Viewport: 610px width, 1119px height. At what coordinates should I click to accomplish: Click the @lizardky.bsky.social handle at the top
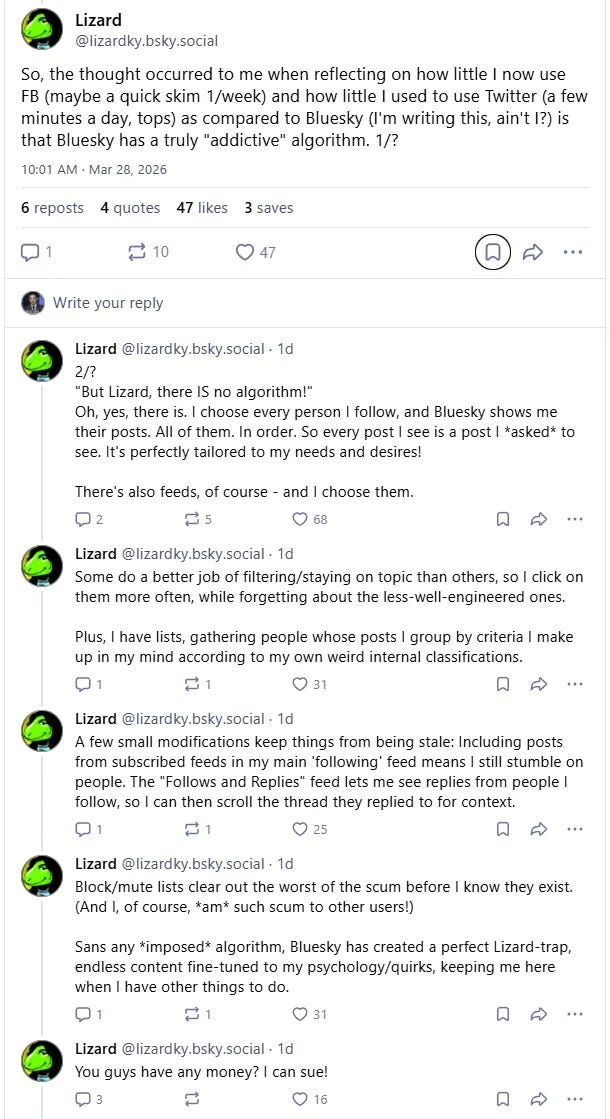147,41
